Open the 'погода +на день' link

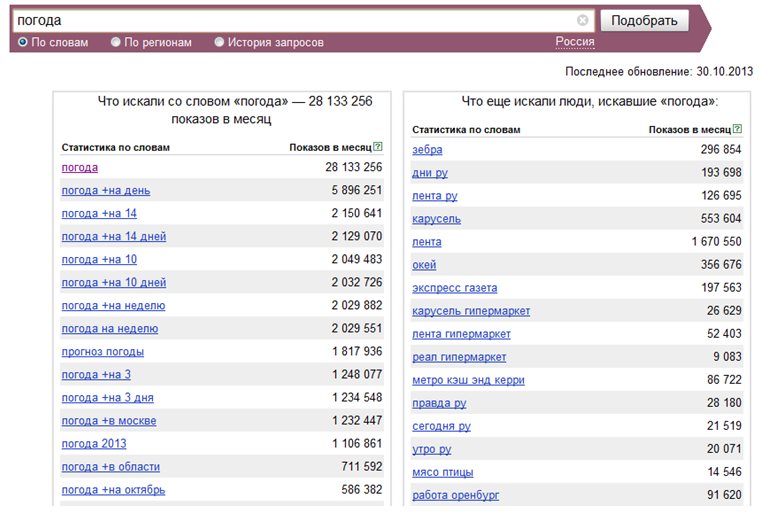pyautogui.click(x=106, y=191)
